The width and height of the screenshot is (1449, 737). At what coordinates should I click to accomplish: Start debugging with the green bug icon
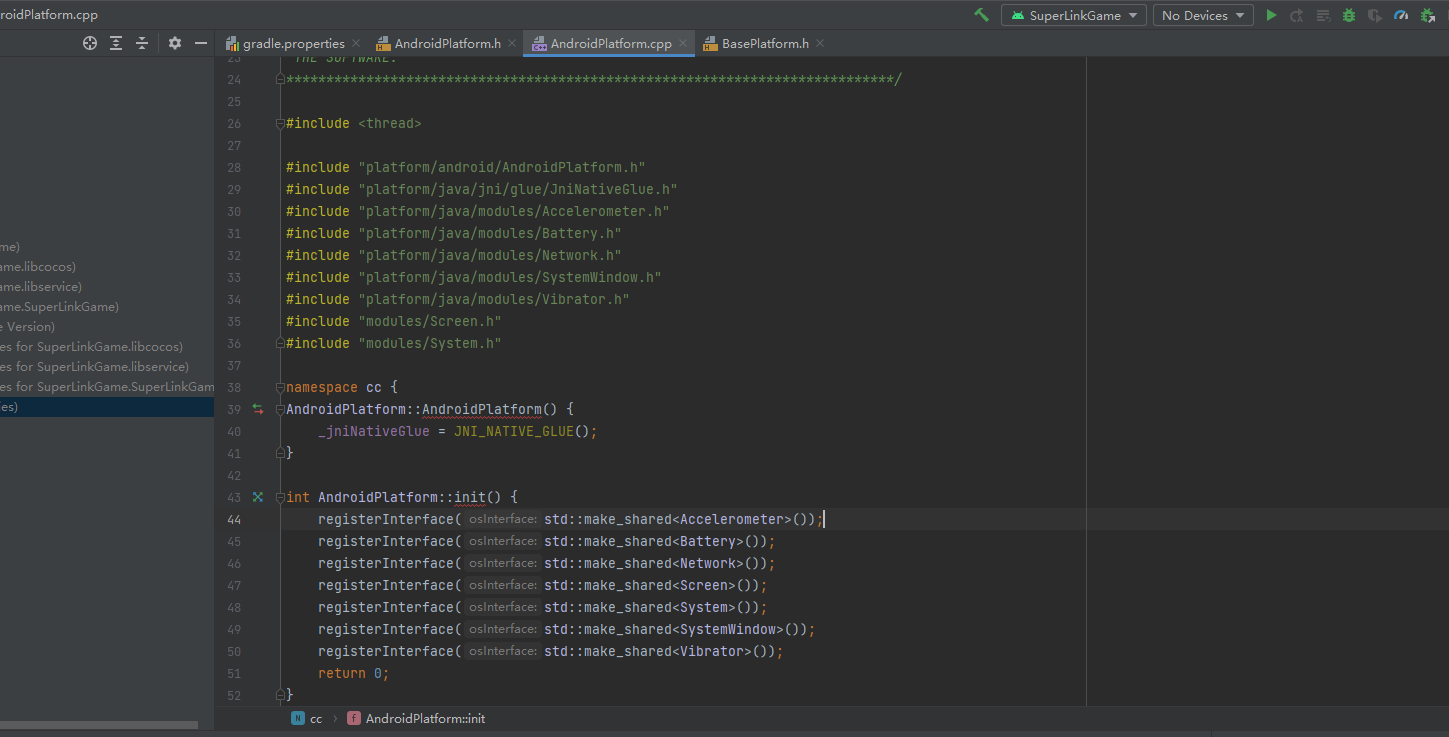point(1349,15)
